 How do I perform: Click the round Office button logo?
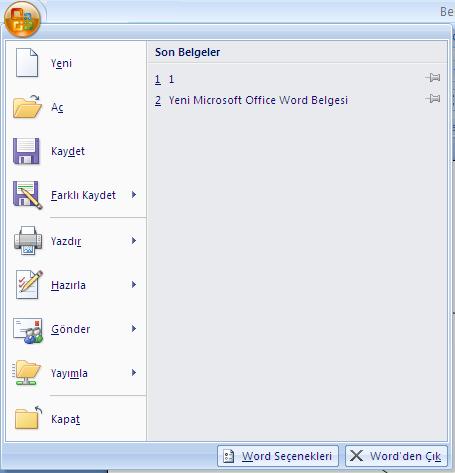tap(22, 19)
